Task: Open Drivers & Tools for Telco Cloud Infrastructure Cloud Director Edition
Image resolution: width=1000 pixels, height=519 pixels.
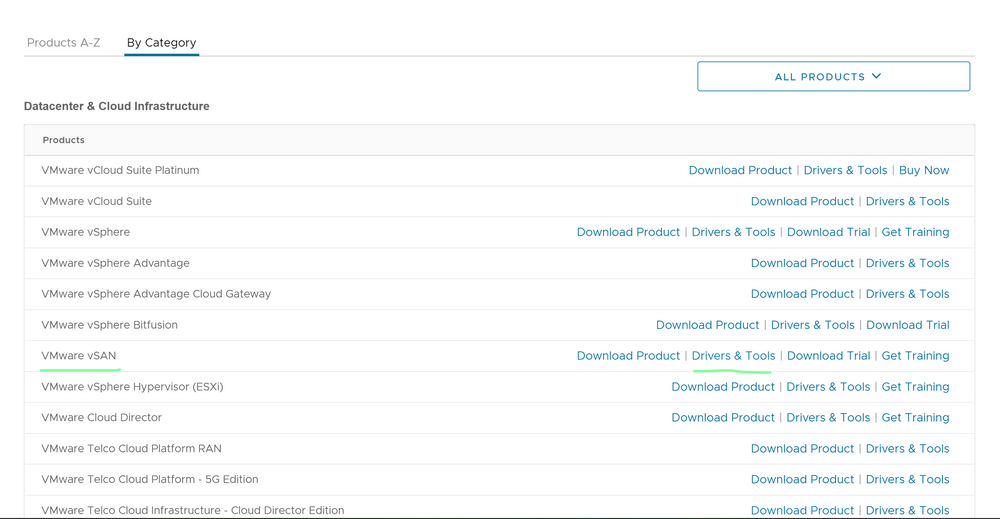Action: pyautogui.click(x=907, y=511)
